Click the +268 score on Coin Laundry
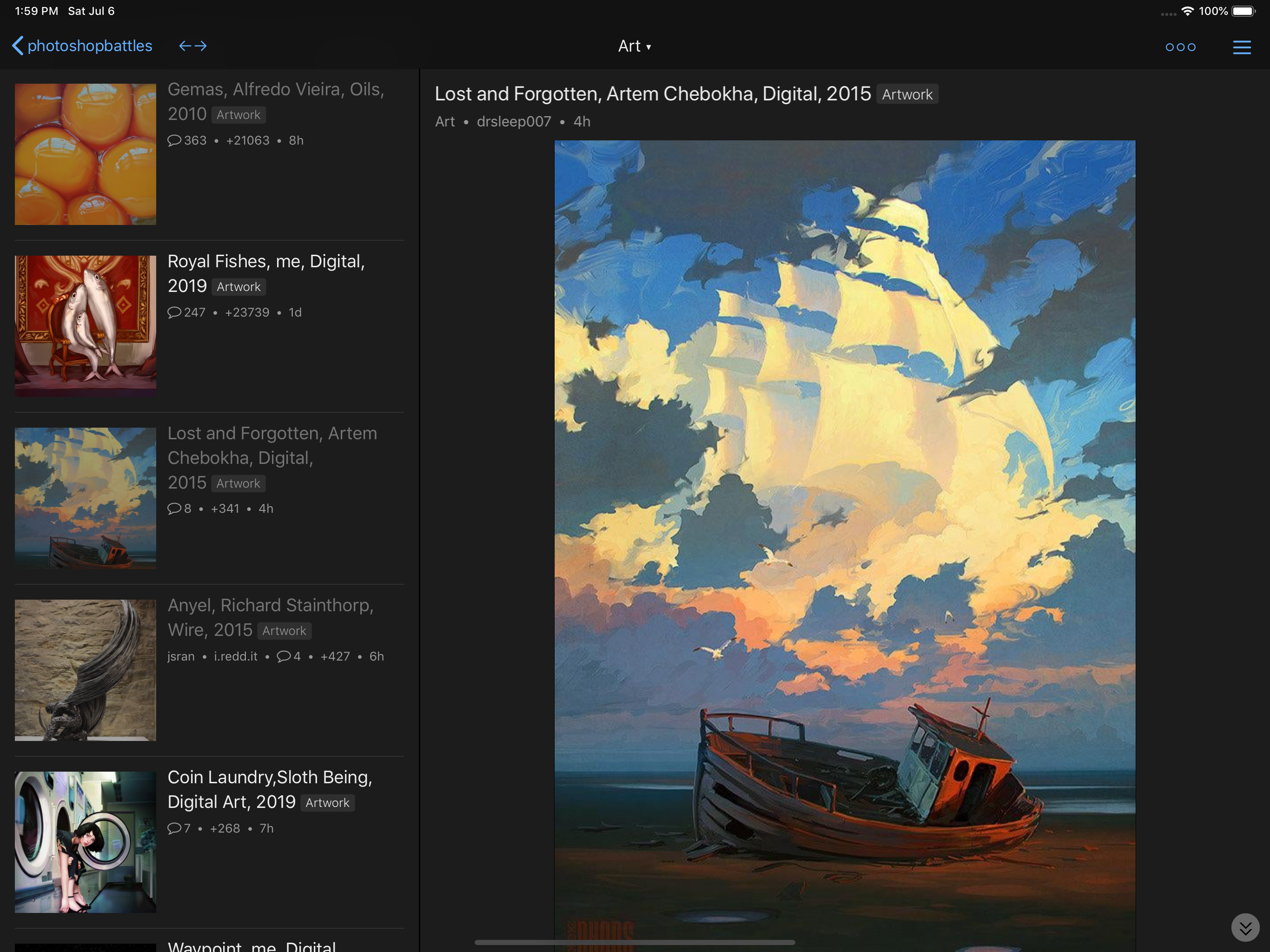This screenshot has width=1270, height=952. [225, 828]
